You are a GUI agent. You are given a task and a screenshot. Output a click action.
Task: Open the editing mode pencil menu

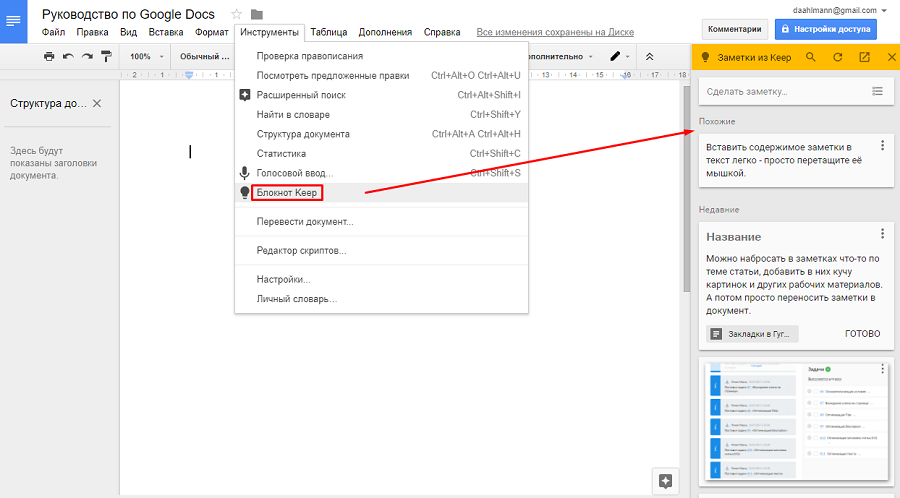click(619, 56)
